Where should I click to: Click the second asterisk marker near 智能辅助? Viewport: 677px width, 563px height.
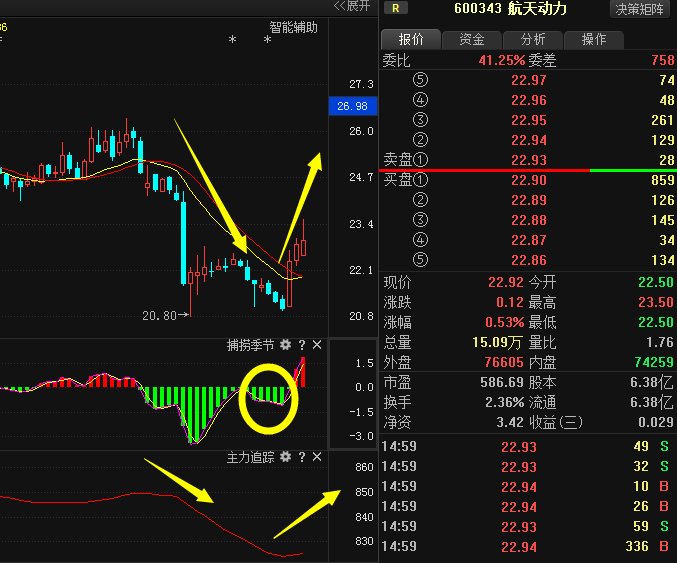pos(267,40)
